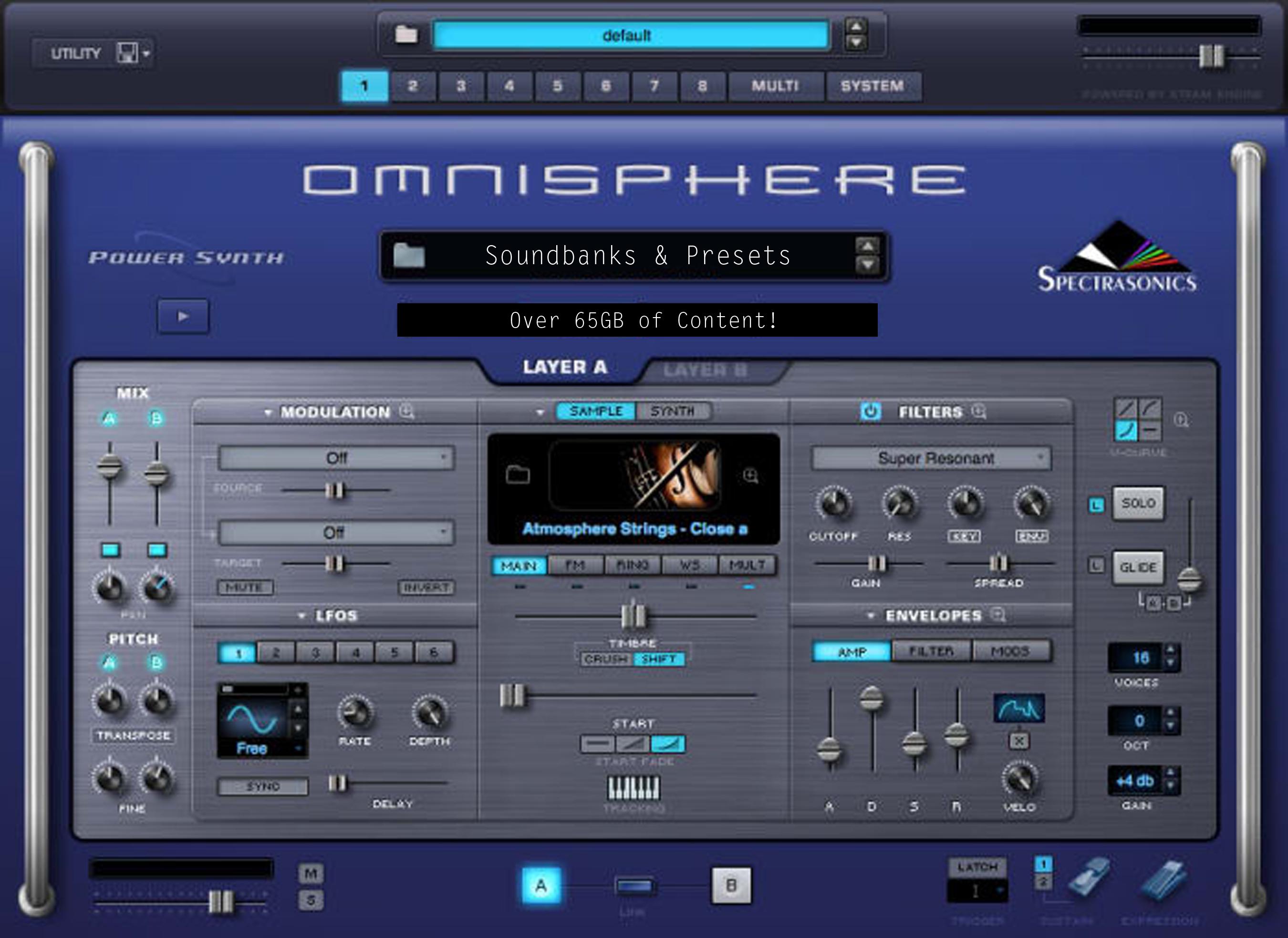Enable the Mix layer A button
Viewport: 1288px width, 938px height.
click(x=110, y=419)
